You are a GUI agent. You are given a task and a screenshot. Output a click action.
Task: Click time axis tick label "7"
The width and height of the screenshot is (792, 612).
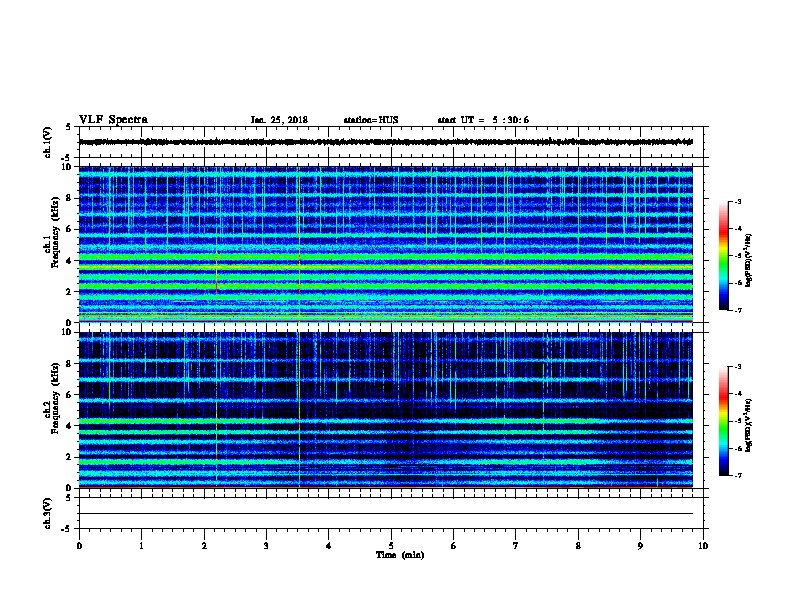tap(516, 546)
